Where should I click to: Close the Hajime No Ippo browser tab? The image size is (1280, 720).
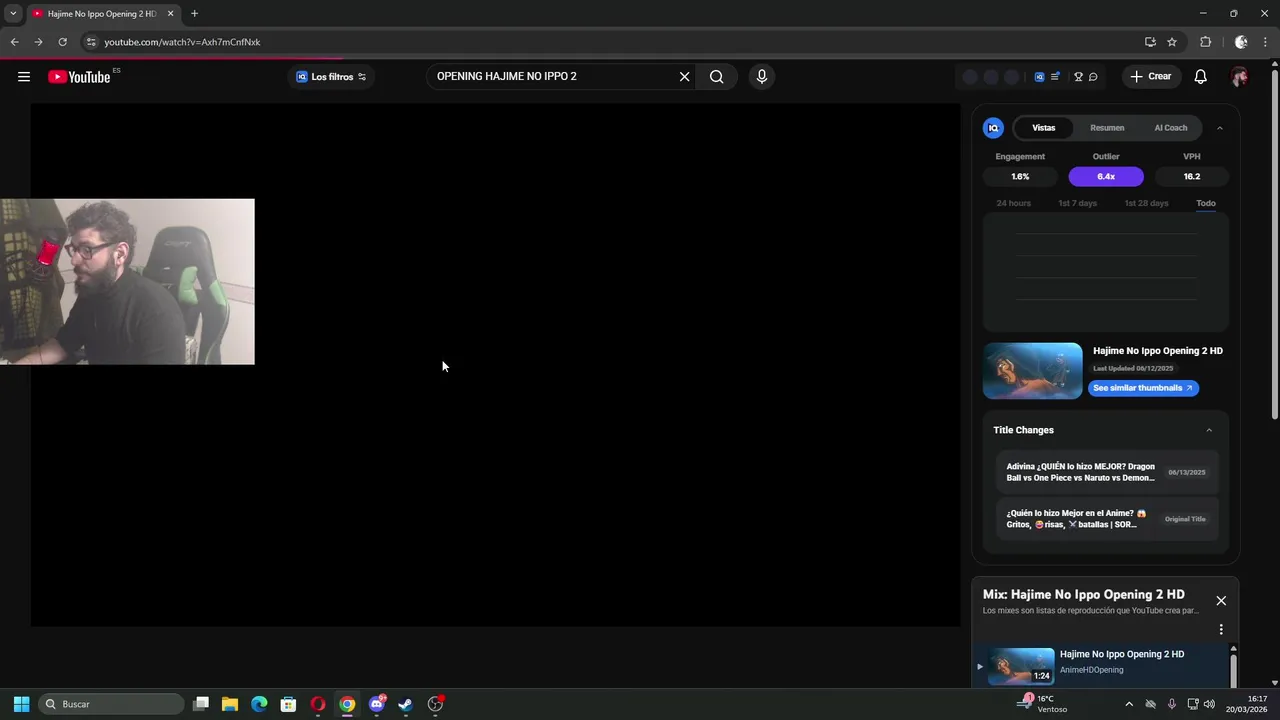[x=170, y=14]
